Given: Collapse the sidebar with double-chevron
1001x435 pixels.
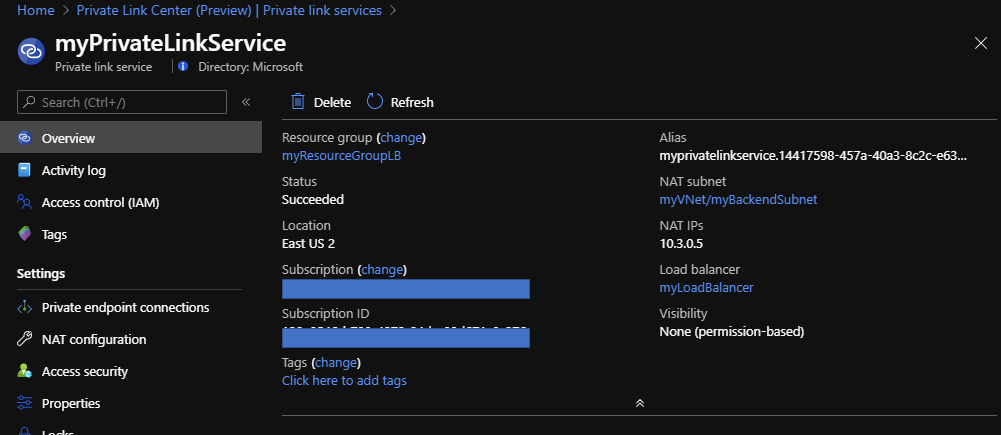Looking at the screenshot, I should [246, 102].
